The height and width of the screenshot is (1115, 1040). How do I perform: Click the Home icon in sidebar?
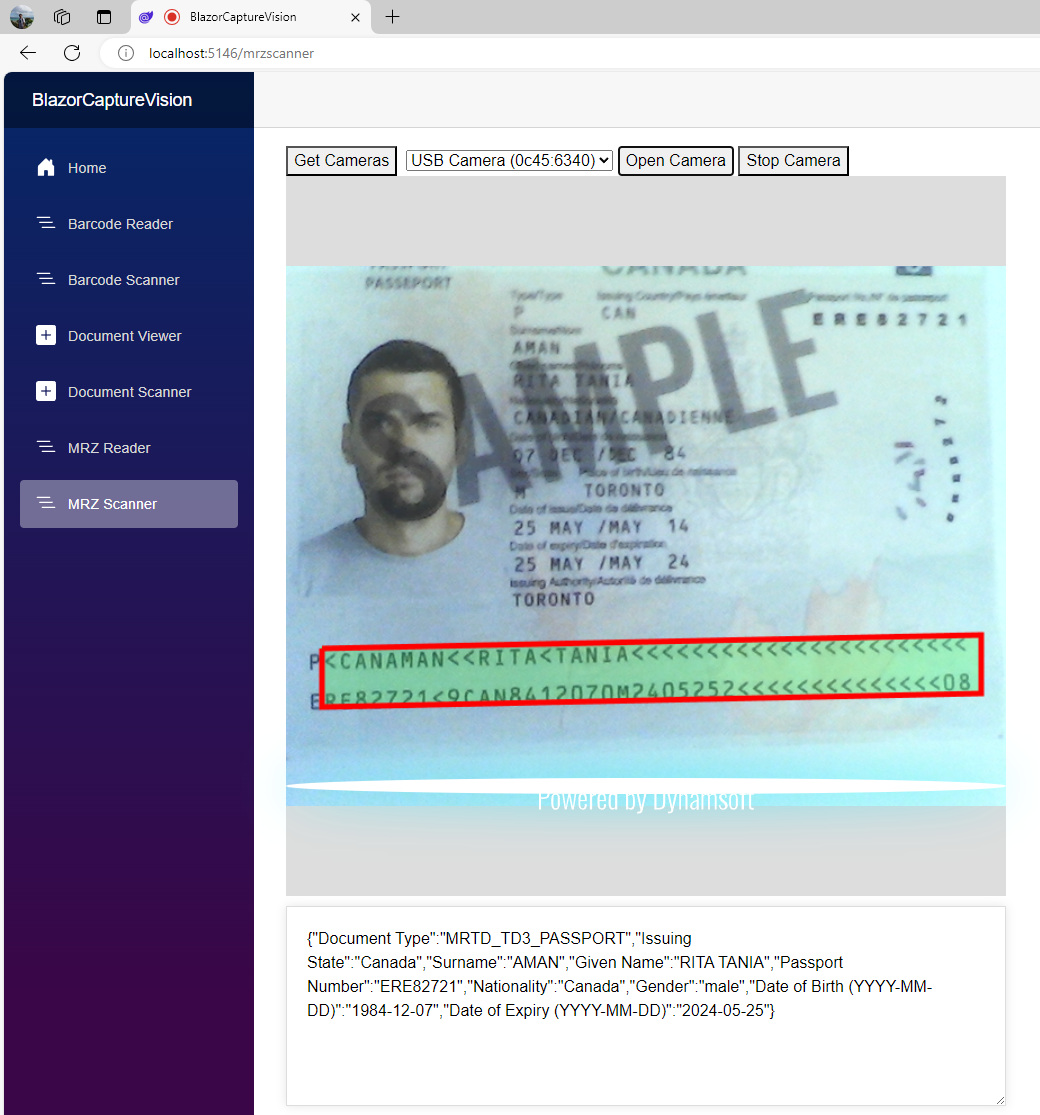click(46, 168)
